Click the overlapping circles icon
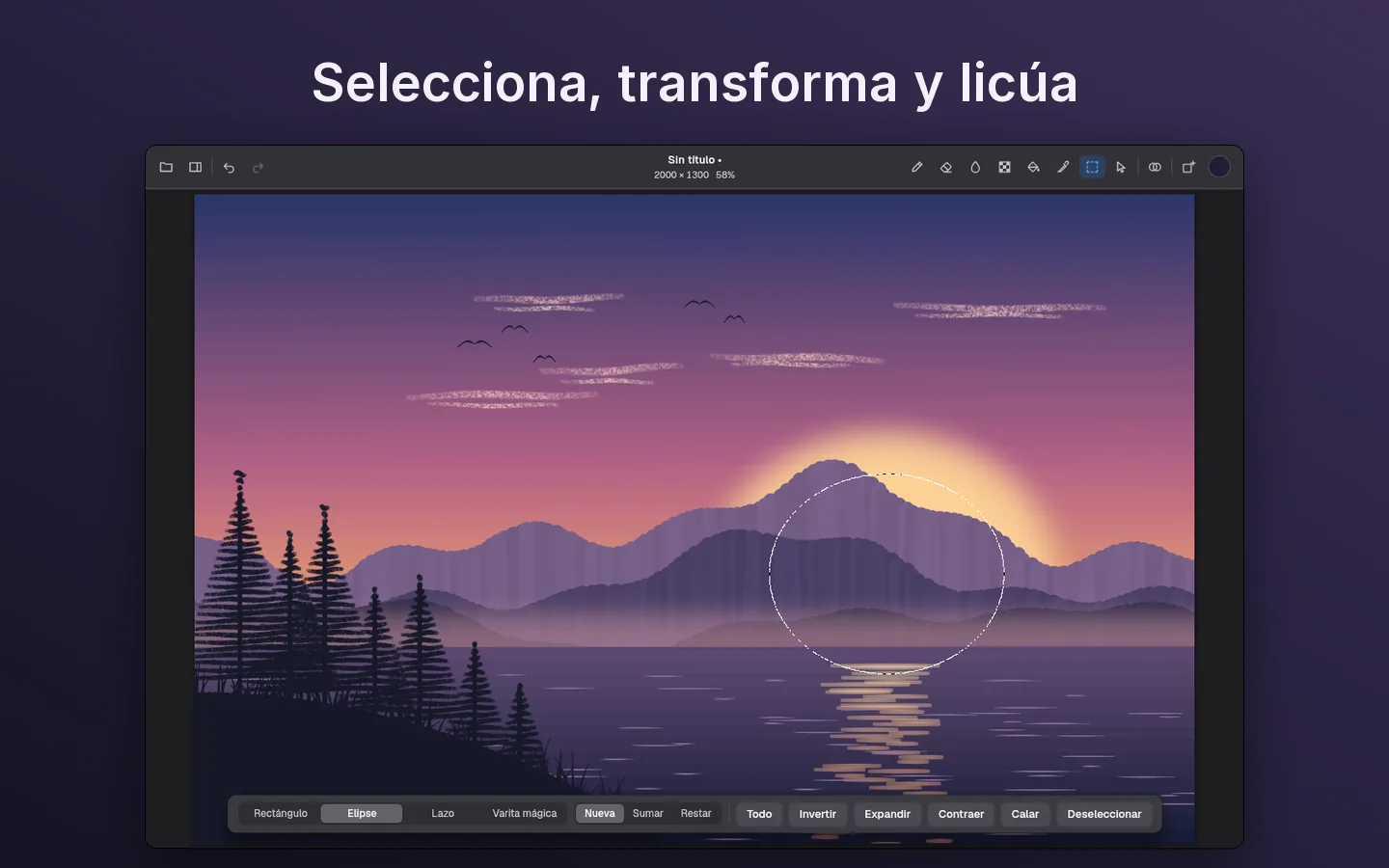Viewport: 1389px width, 868px height. click(1155, 167)
